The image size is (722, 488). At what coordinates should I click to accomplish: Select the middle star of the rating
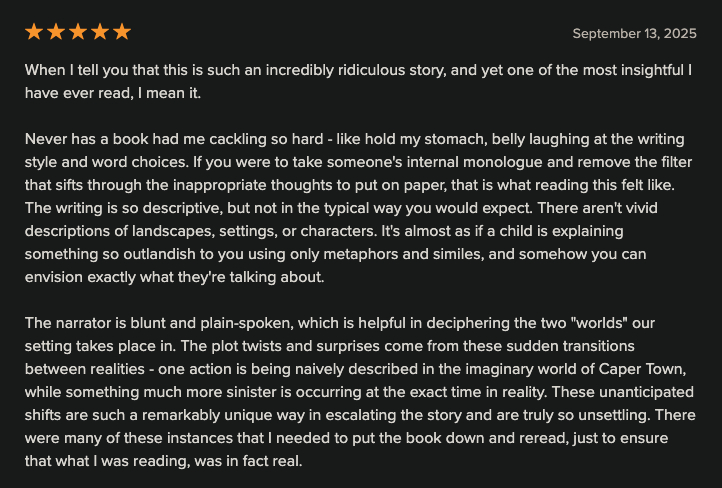click(x=78, y=32)
